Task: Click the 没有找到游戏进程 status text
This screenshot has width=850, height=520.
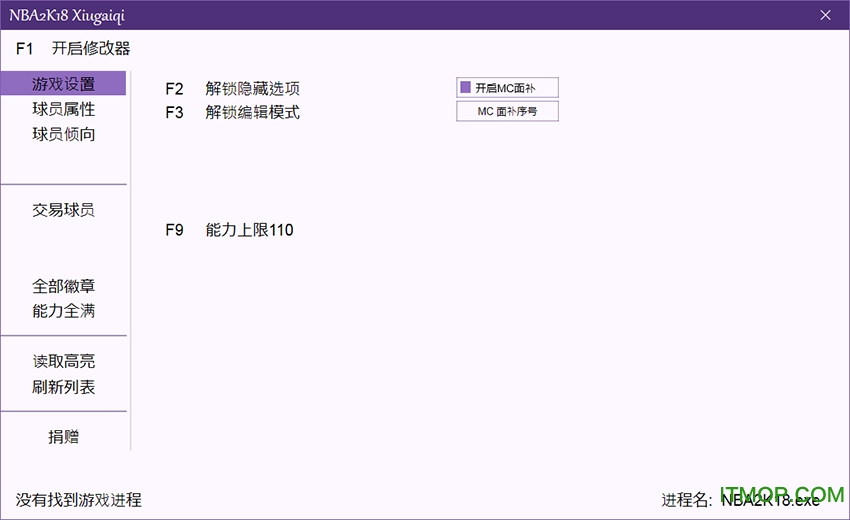Action: click(x=79, y=499)
